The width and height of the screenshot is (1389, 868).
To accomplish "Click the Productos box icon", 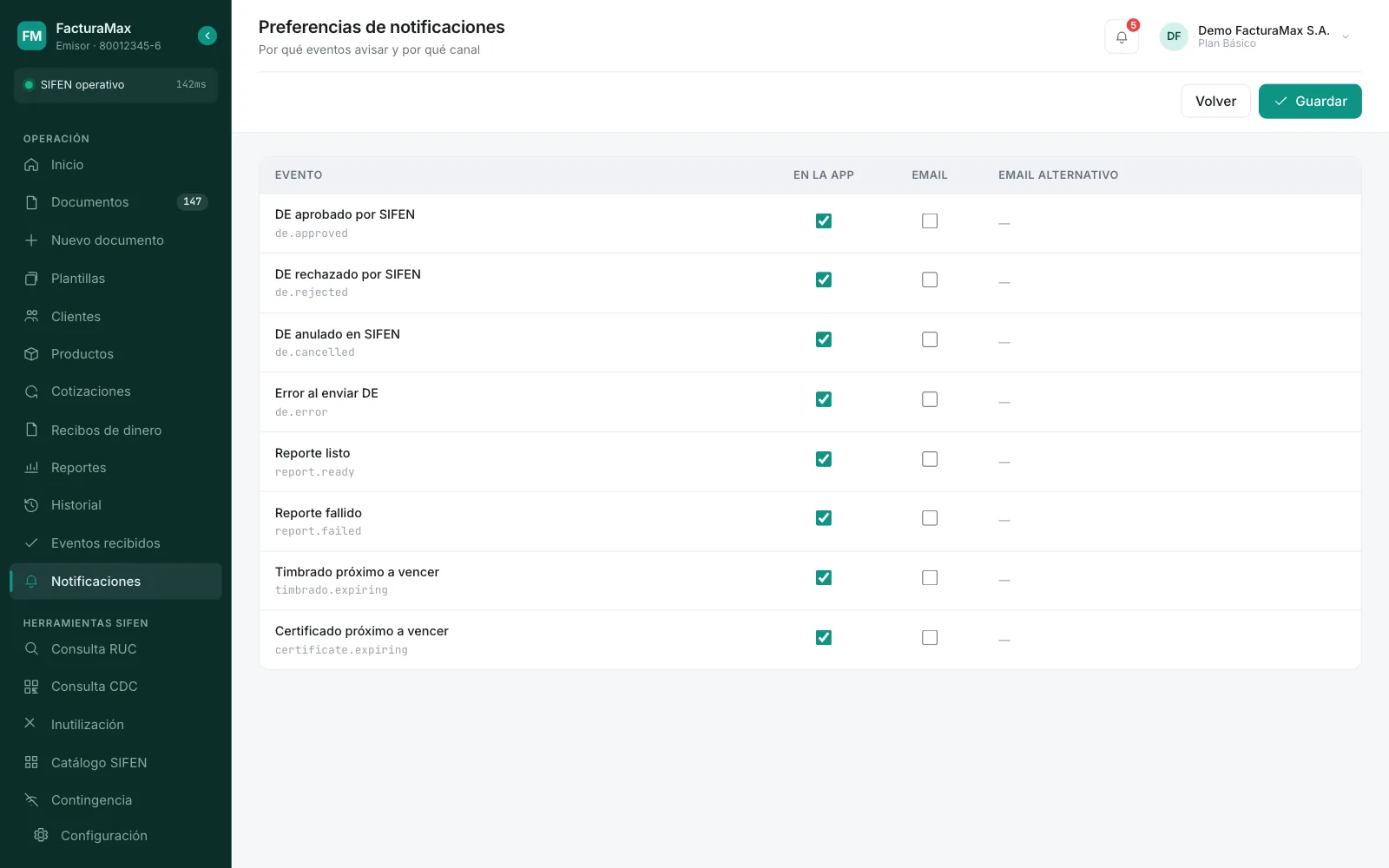I will [31, 354].
